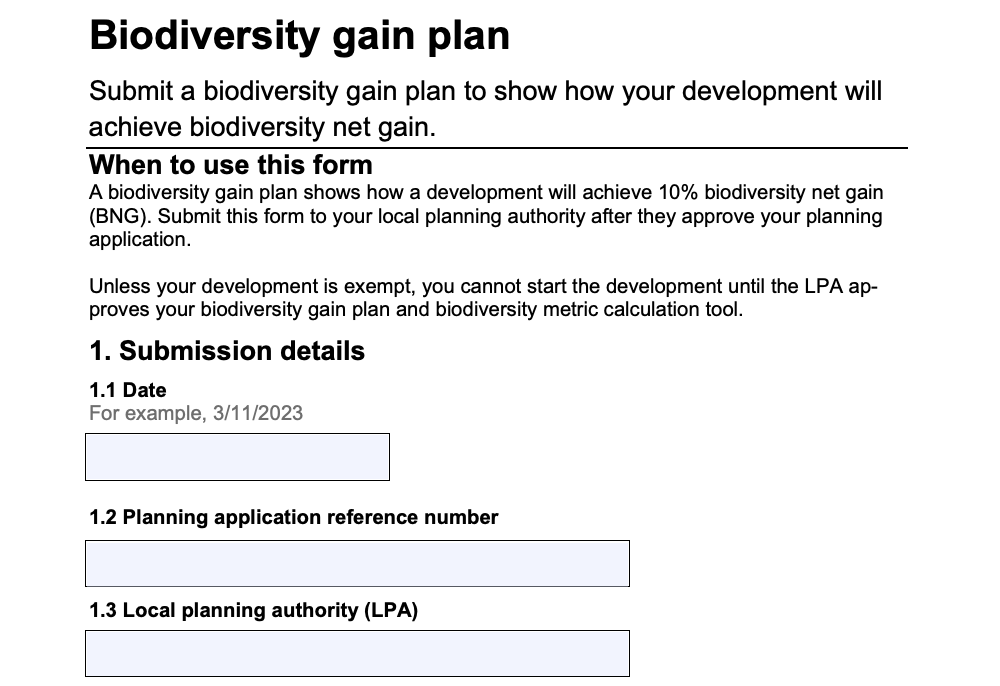This screenshot has height=686, width=1000.
Task: Place cursor in the empty Date box
Action: pos(237,457)
